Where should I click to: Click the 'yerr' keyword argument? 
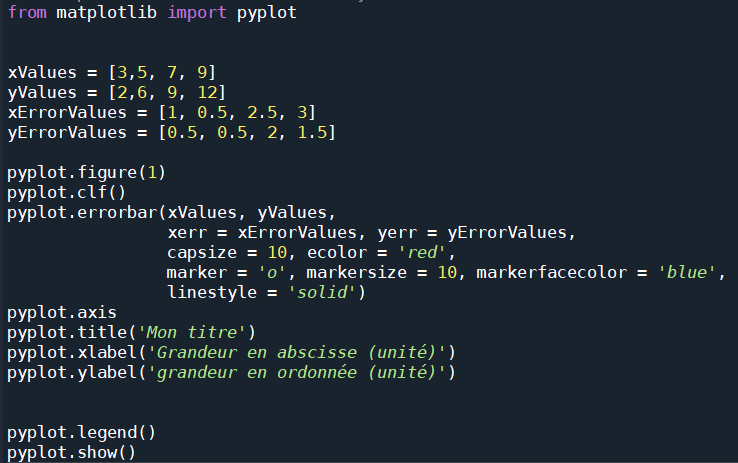coord(397,233)
